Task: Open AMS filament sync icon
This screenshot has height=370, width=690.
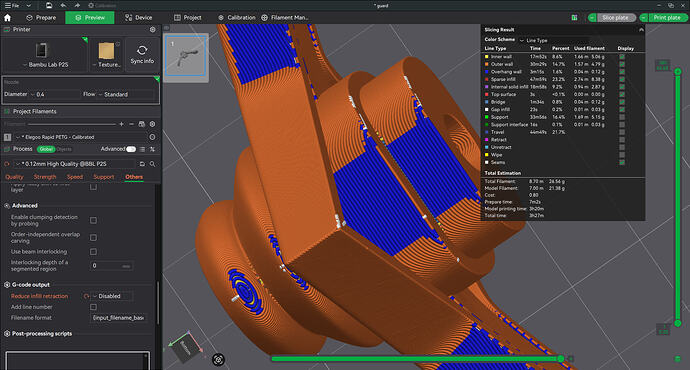Action: 142,124
